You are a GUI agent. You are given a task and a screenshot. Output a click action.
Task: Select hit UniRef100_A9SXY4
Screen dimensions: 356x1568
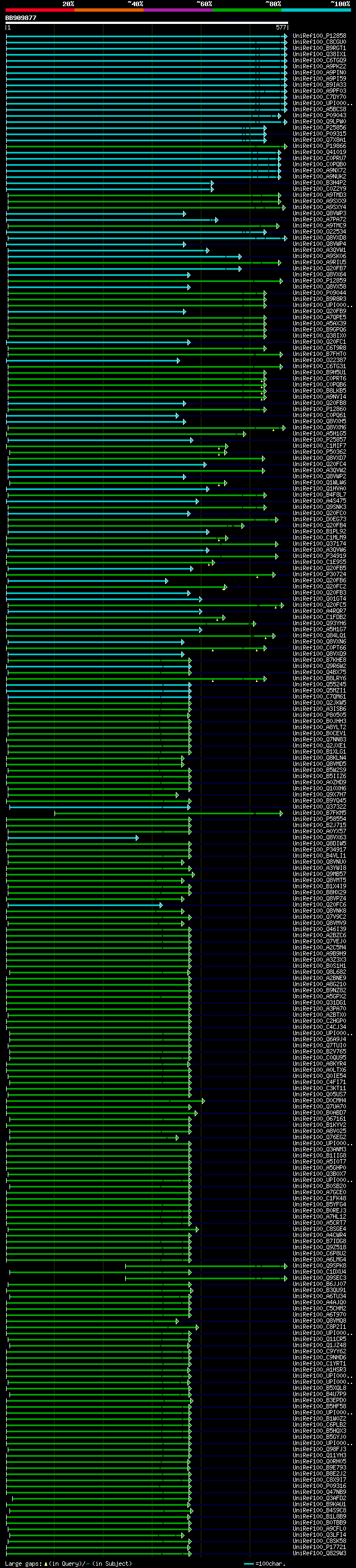(x=319, y=207)
